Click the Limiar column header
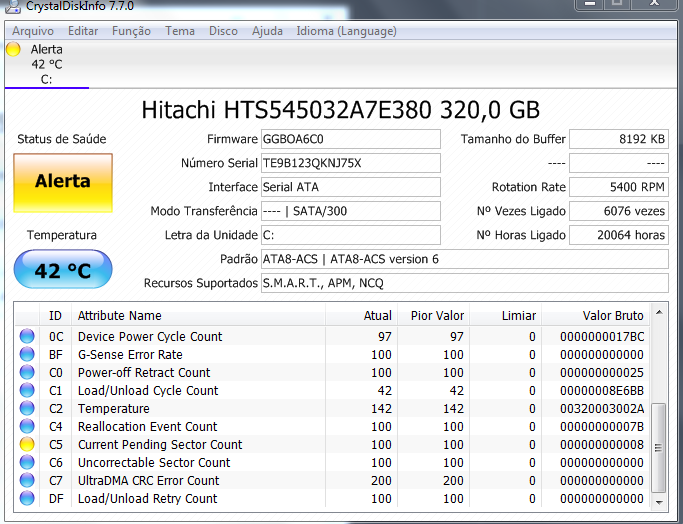 [506, 315]
